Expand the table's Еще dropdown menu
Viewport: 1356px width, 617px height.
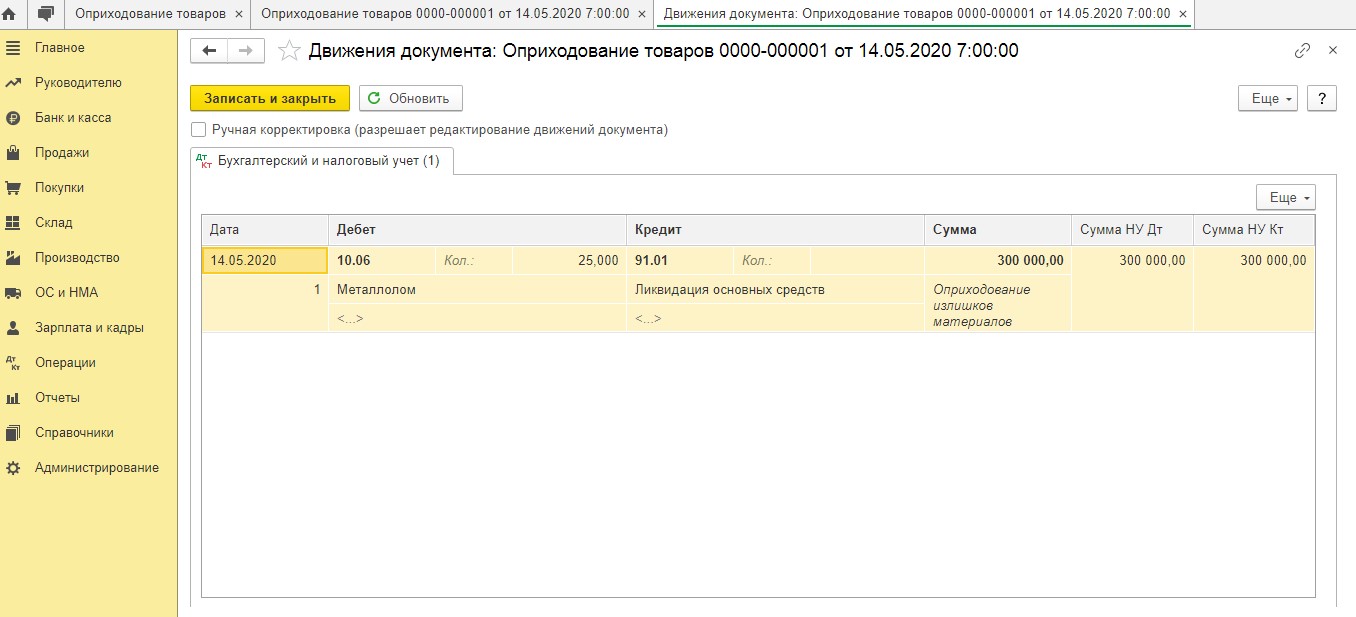[x=1285, y=198]
